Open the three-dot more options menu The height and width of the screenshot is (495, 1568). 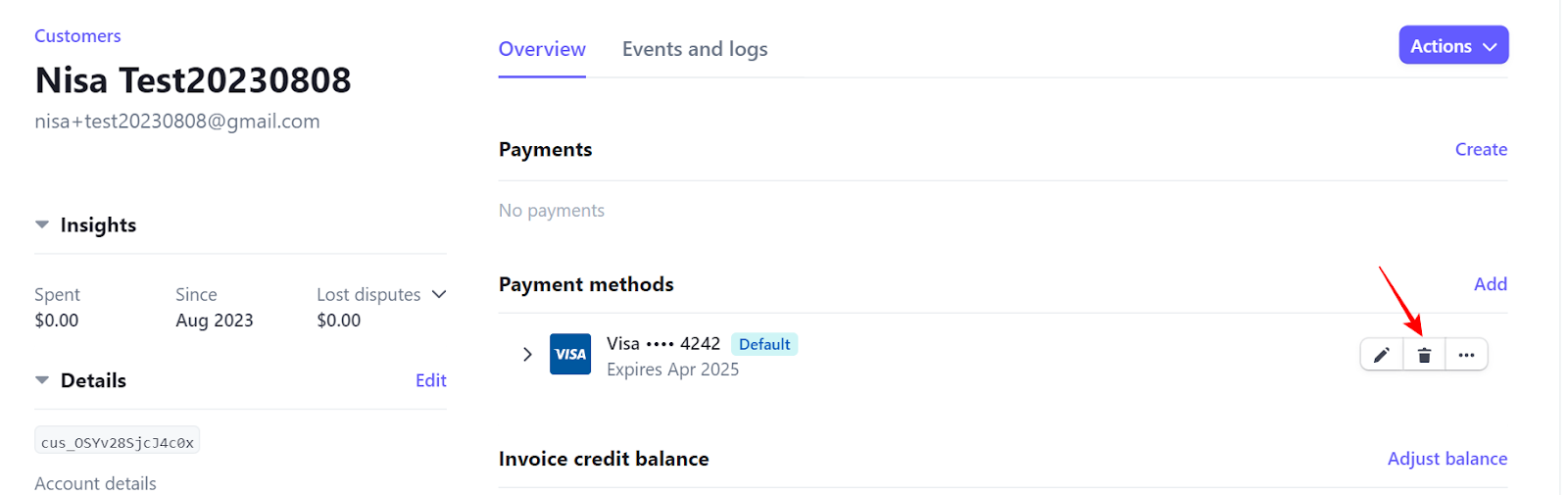1466,355
